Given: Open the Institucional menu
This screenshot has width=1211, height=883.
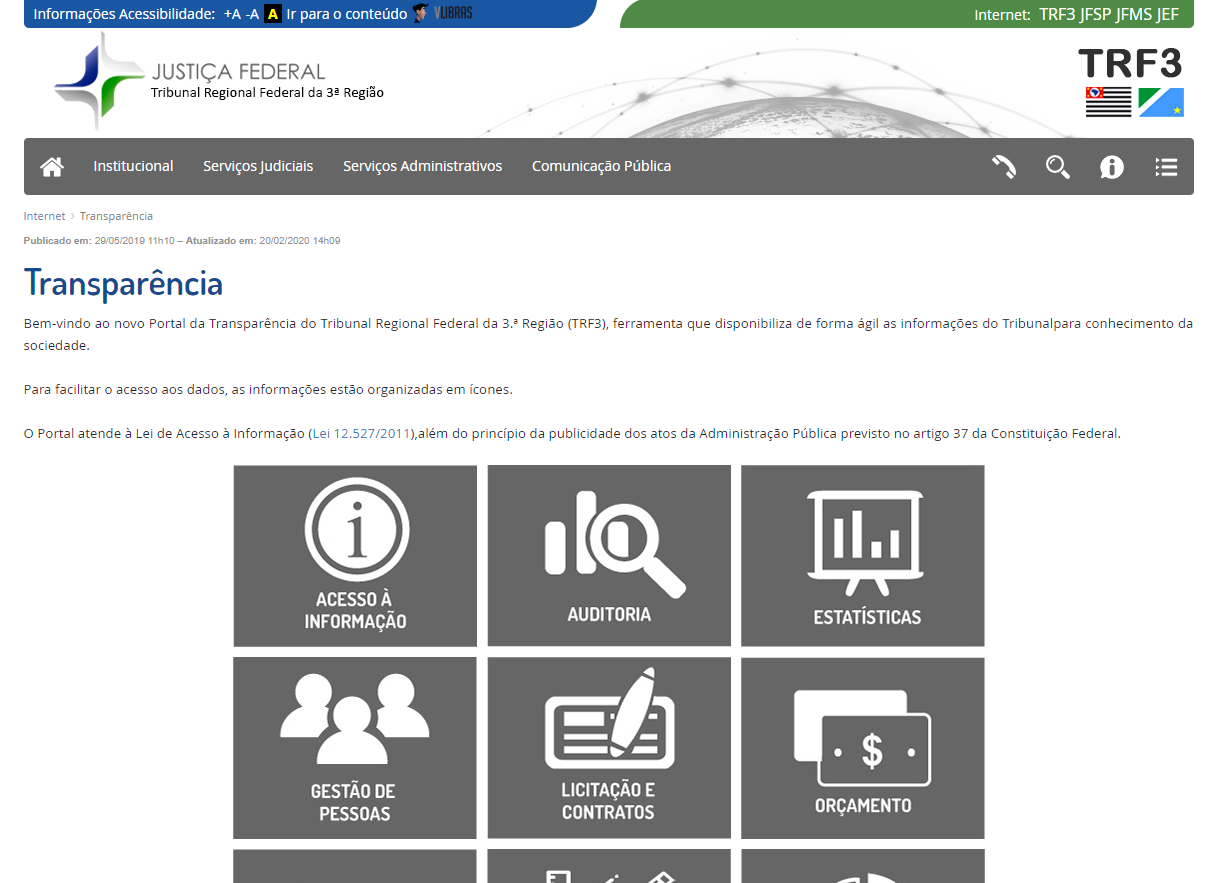Looking at the screenshot, I should tap(133, 166).
